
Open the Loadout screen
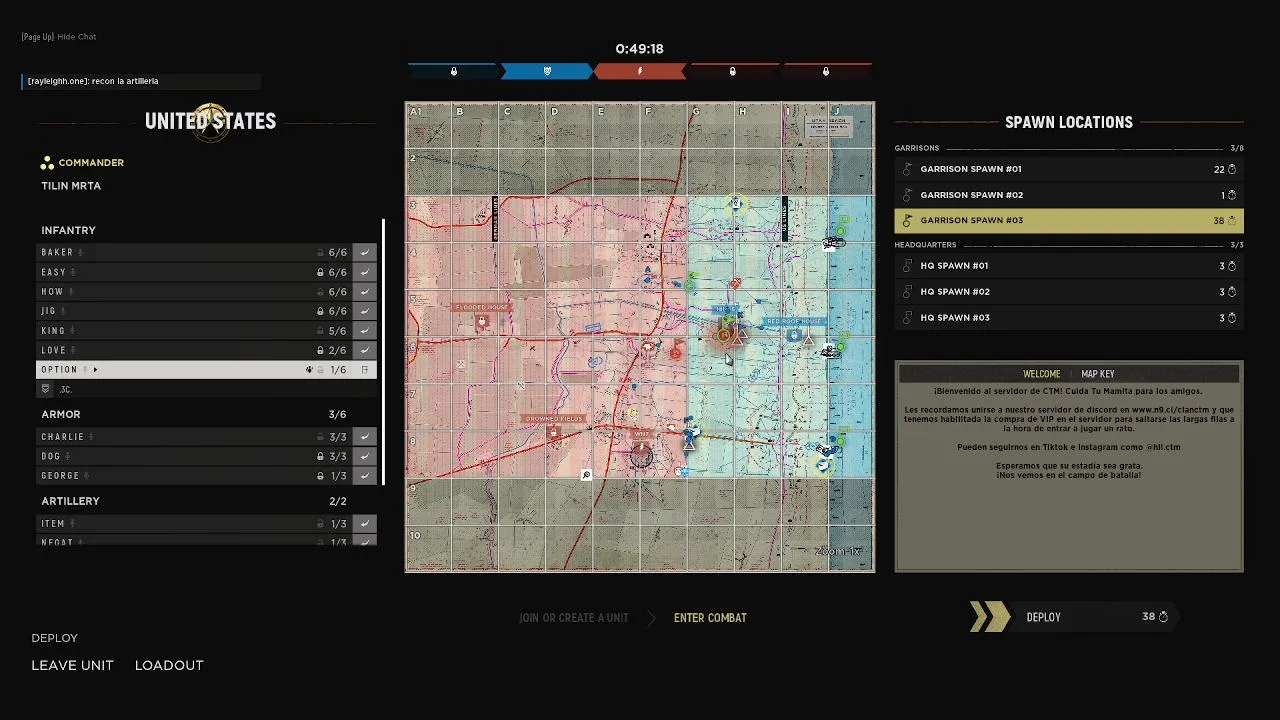pos(169,665)
